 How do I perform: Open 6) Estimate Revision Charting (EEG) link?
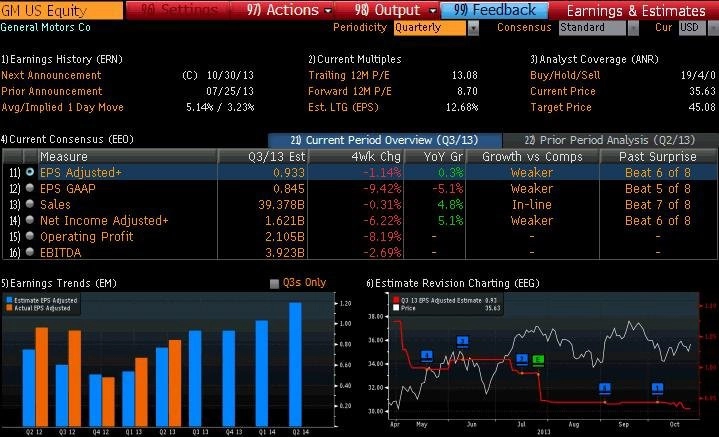[x=453, y=283]
